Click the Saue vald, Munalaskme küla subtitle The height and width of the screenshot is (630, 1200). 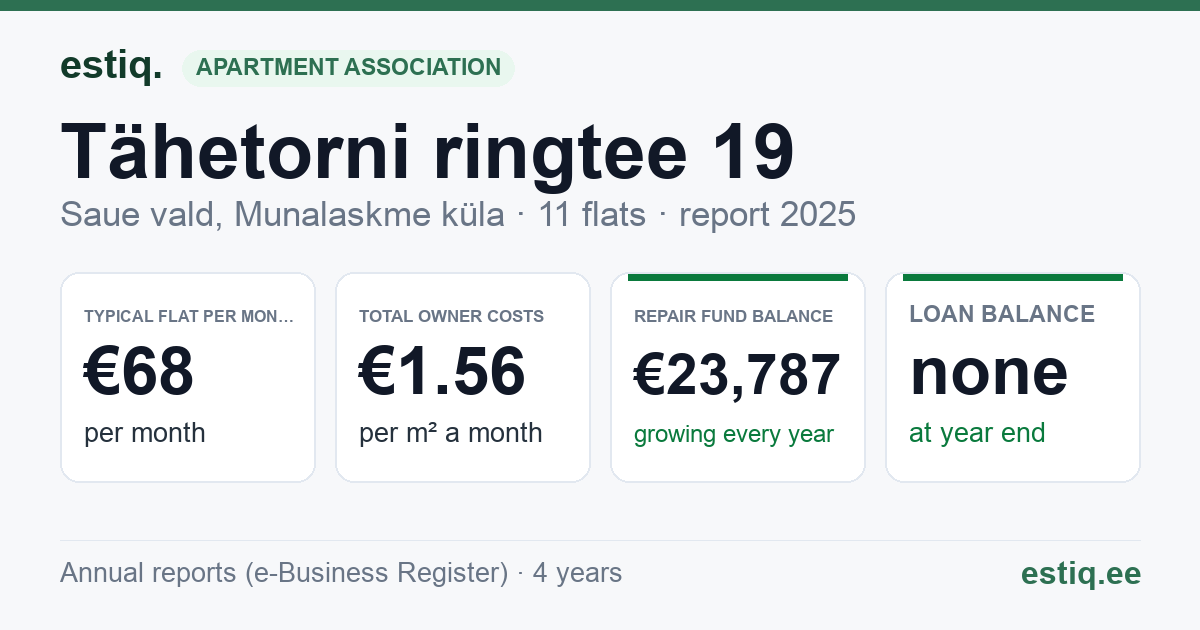(x=282, y=214)
